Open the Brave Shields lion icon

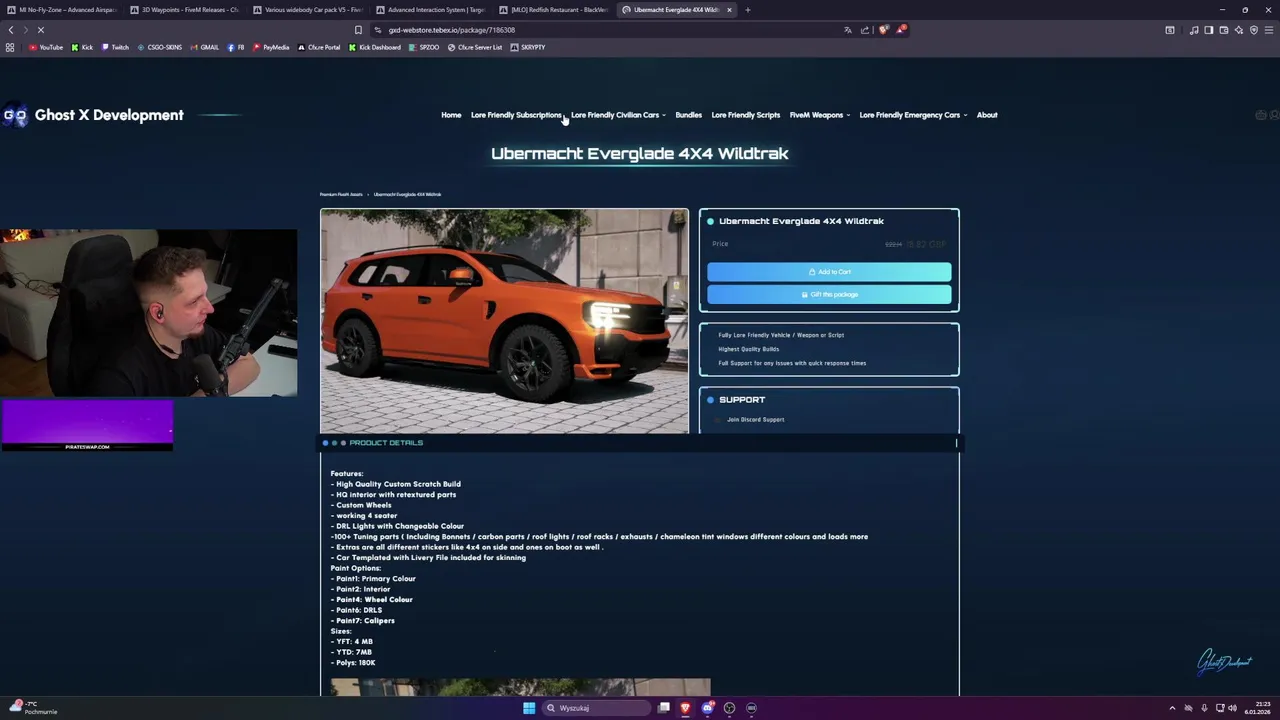(883, 30)
